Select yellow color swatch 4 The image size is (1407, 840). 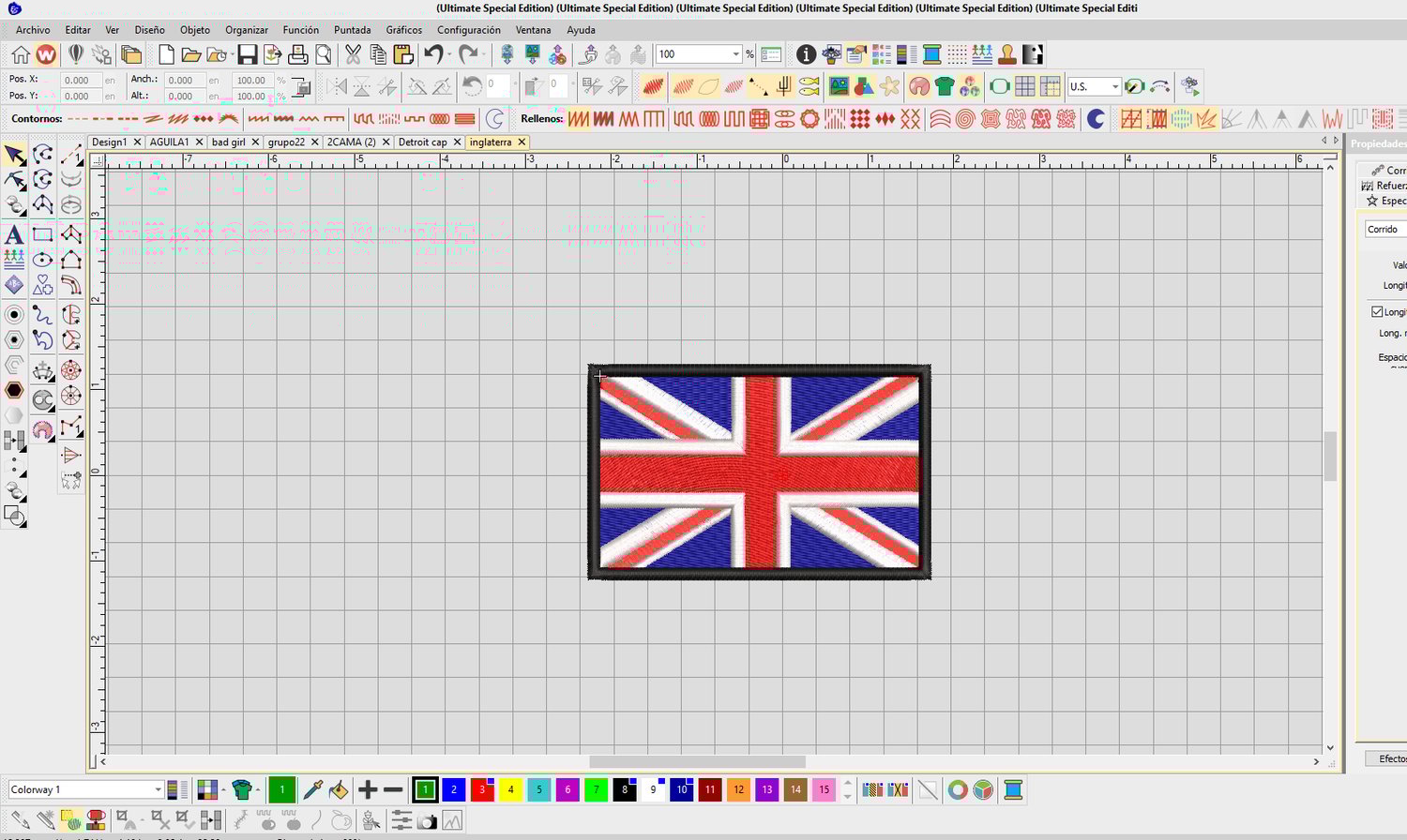tap(510, 790)
